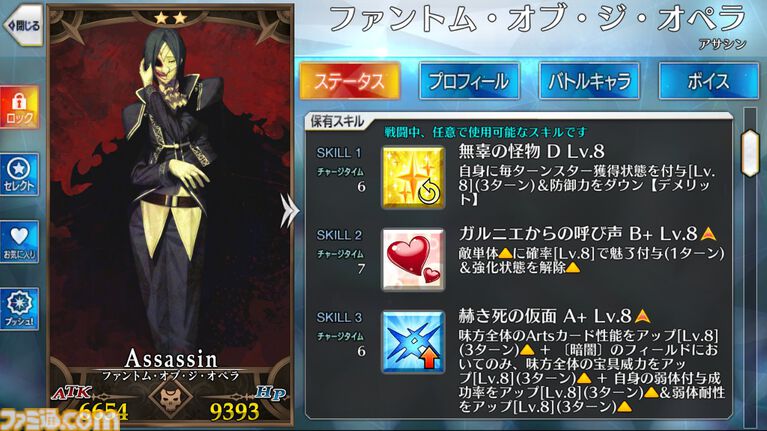Toggle the red ロック lock button
Screen dimensions: 767x431
19,108
